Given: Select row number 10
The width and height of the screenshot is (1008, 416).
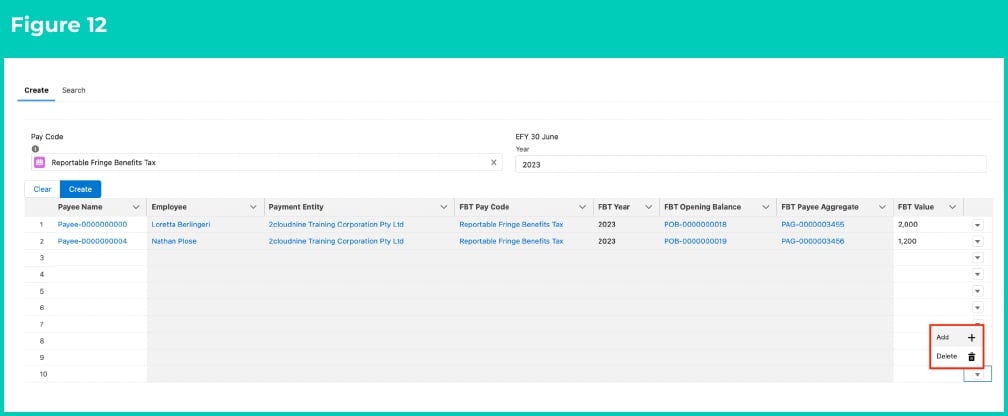Looking at the screenshot, I should [x=42, y=374].
